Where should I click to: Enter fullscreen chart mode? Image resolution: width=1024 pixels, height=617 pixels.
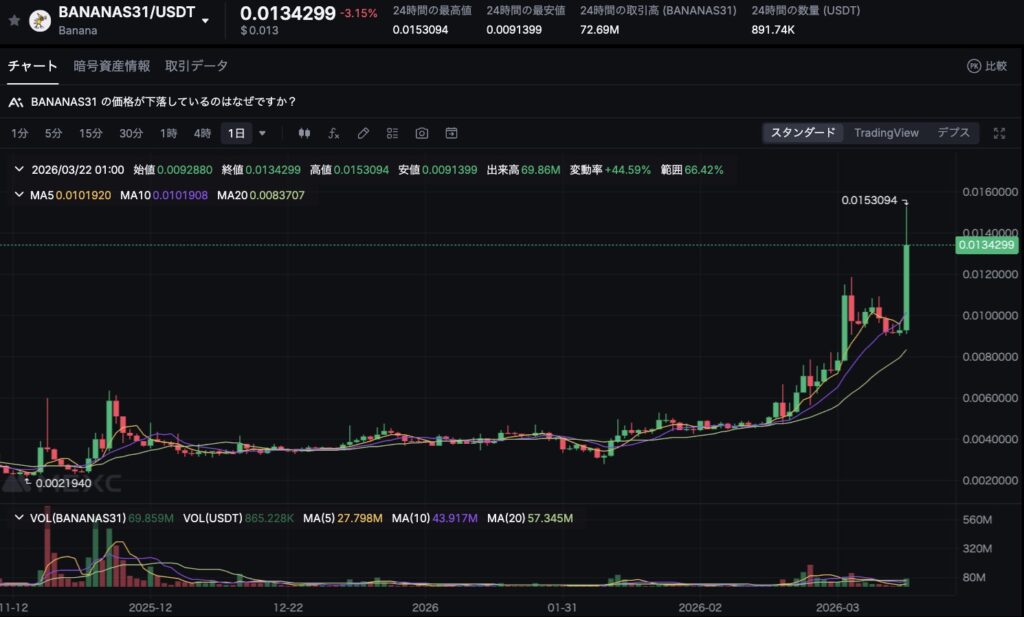coord(999,133)
